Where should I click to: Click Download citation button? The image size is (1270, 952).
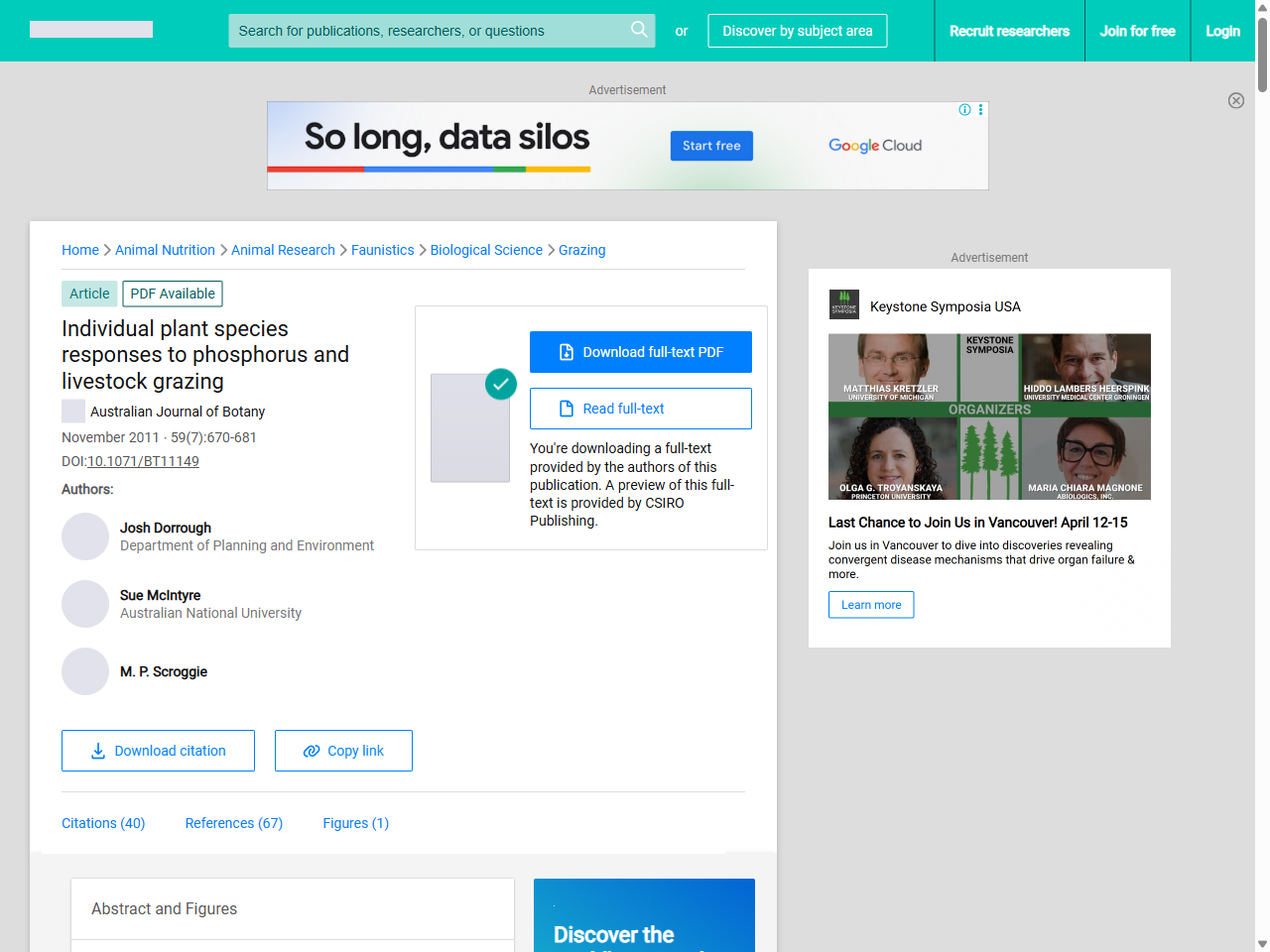158,751
